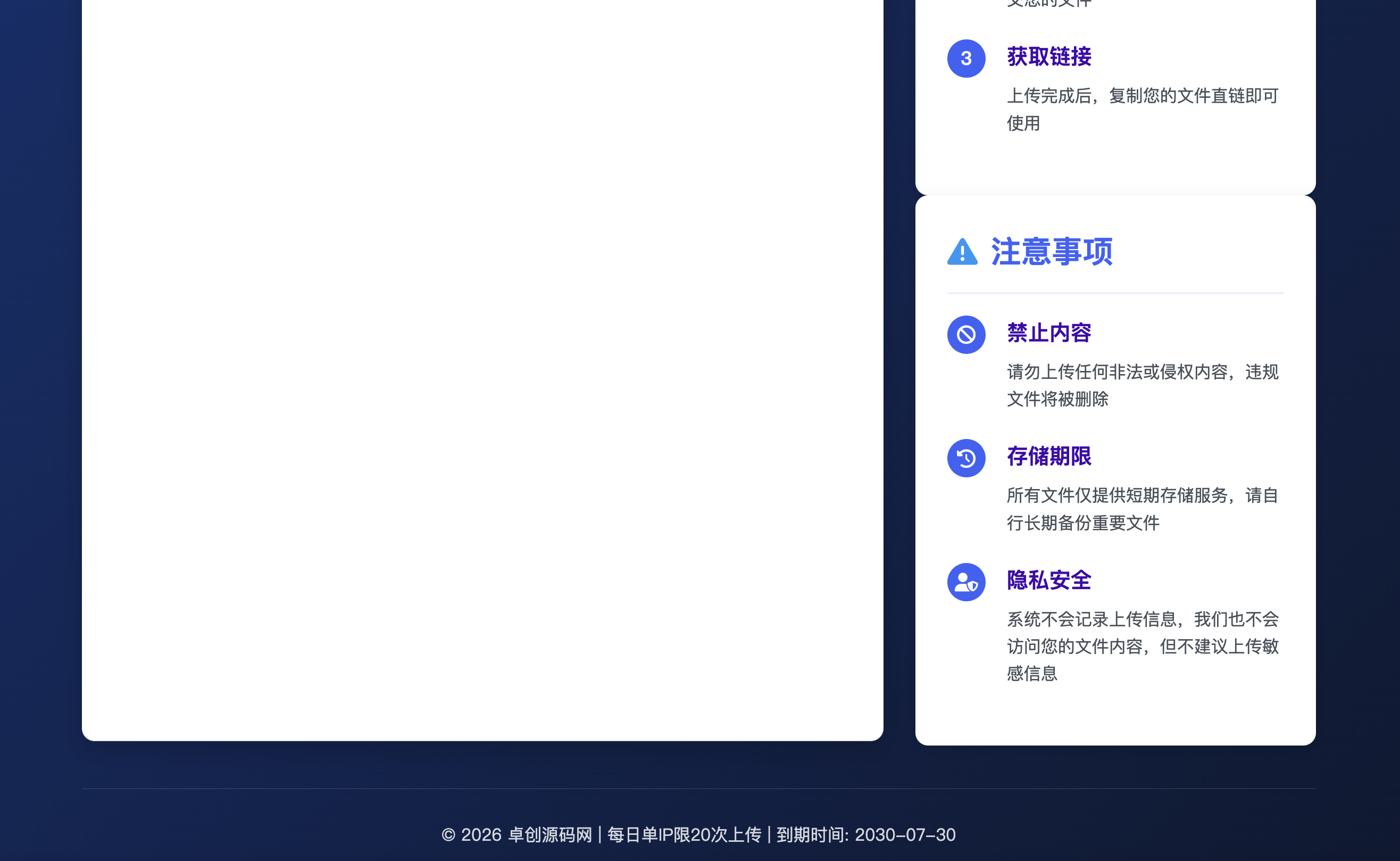Click the text 请勿上传任何非法或侵权内容
1400x861 pixels.
tap(1116, 372)
